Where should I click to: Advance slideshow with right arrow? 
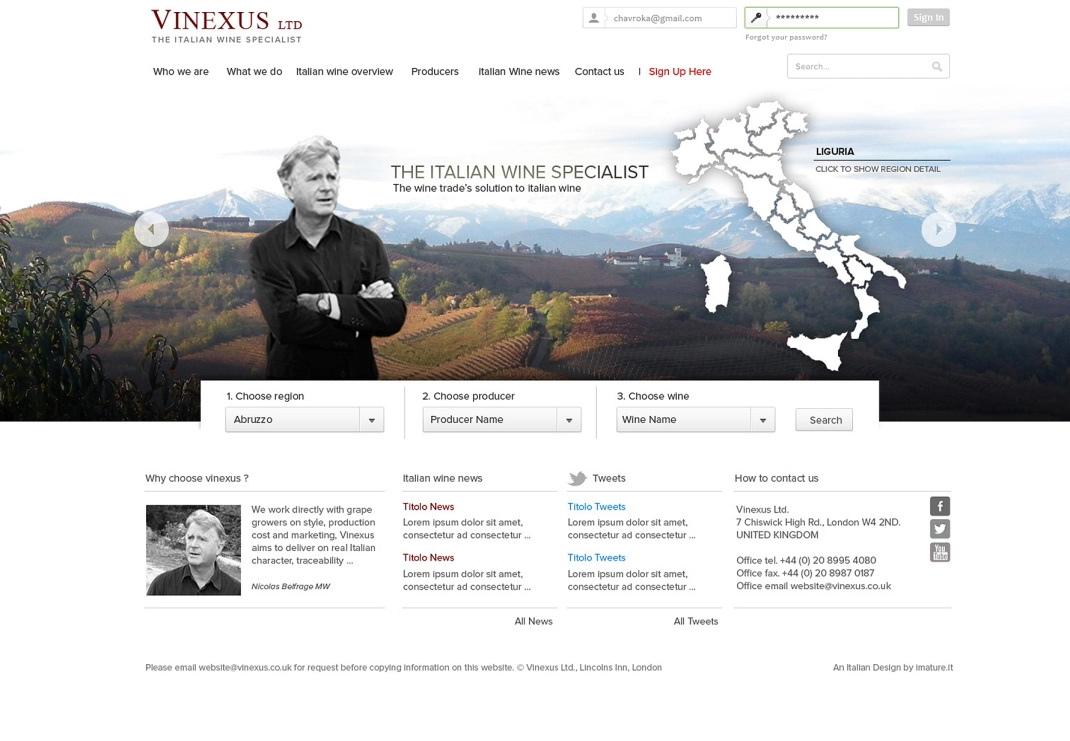click(938, 230)
